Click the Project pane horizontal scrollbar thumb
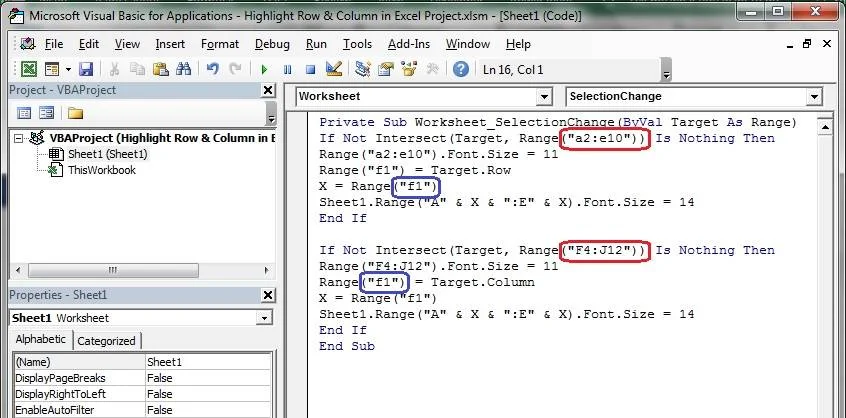 pos(113,270)
